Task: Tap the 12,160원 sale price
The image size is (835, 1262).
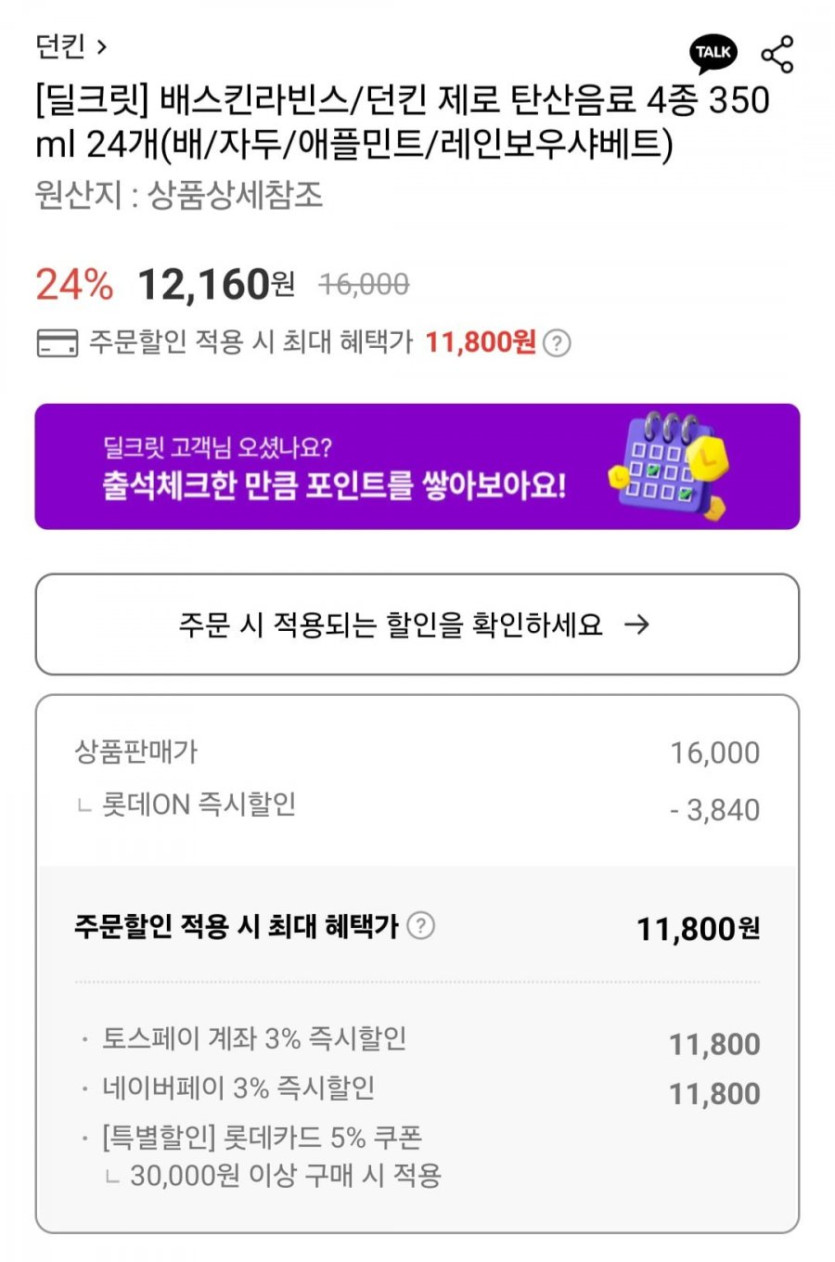Action: coord(215,286)
